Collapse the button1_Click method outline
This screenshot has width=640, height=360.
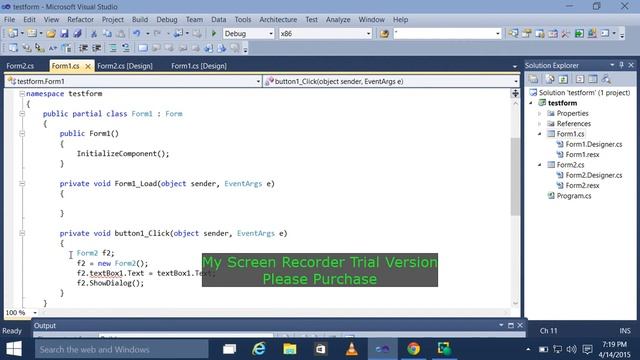pyautogui.click(x=22, y=233)
